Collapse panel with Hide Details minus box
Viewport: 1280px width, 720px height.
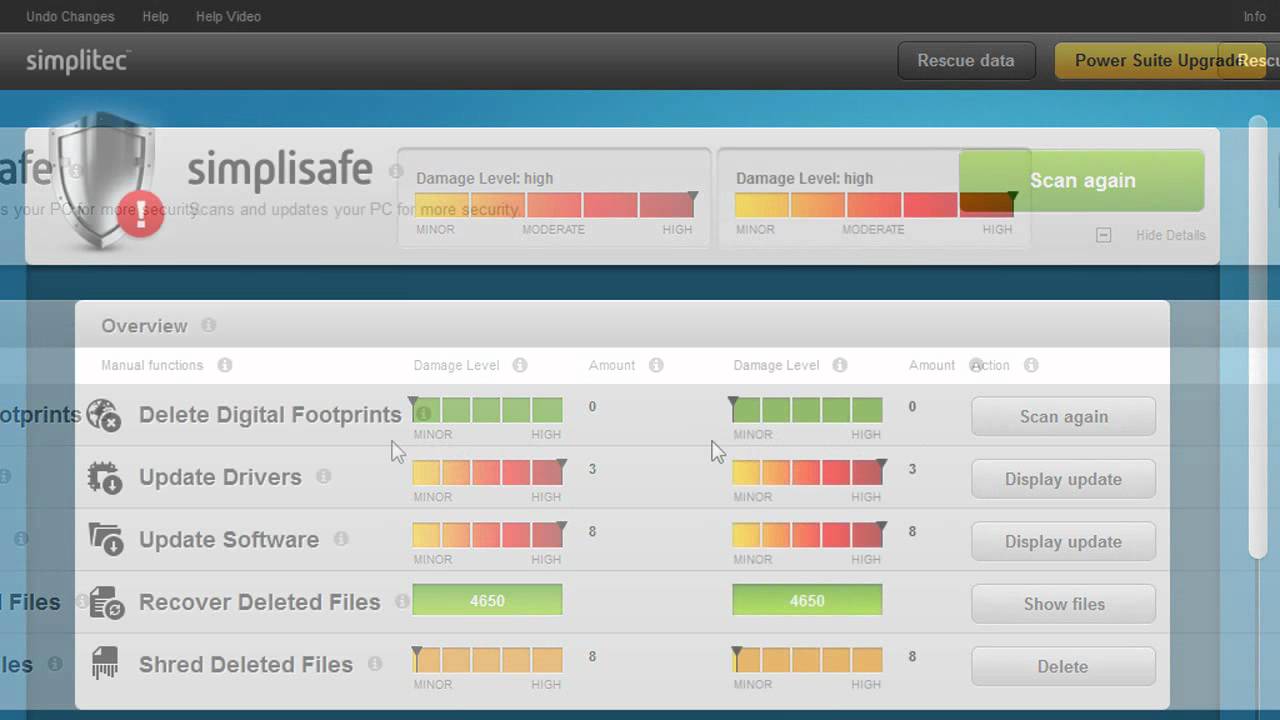click(x=1103, y=235)
